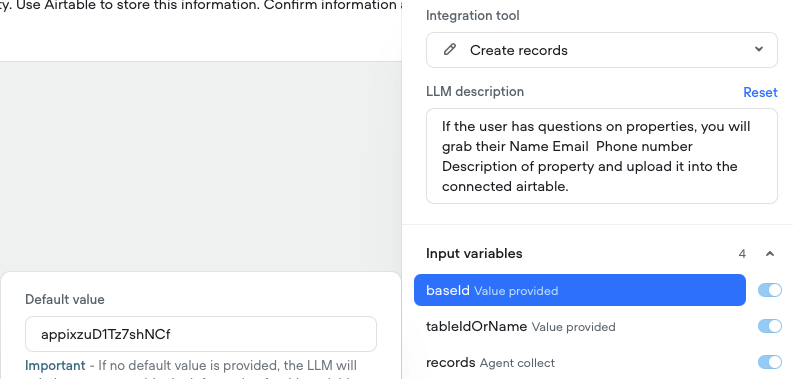Click the Integration tool label
Viewport: 793px width, 379px height.
click(x=472, y=16)
